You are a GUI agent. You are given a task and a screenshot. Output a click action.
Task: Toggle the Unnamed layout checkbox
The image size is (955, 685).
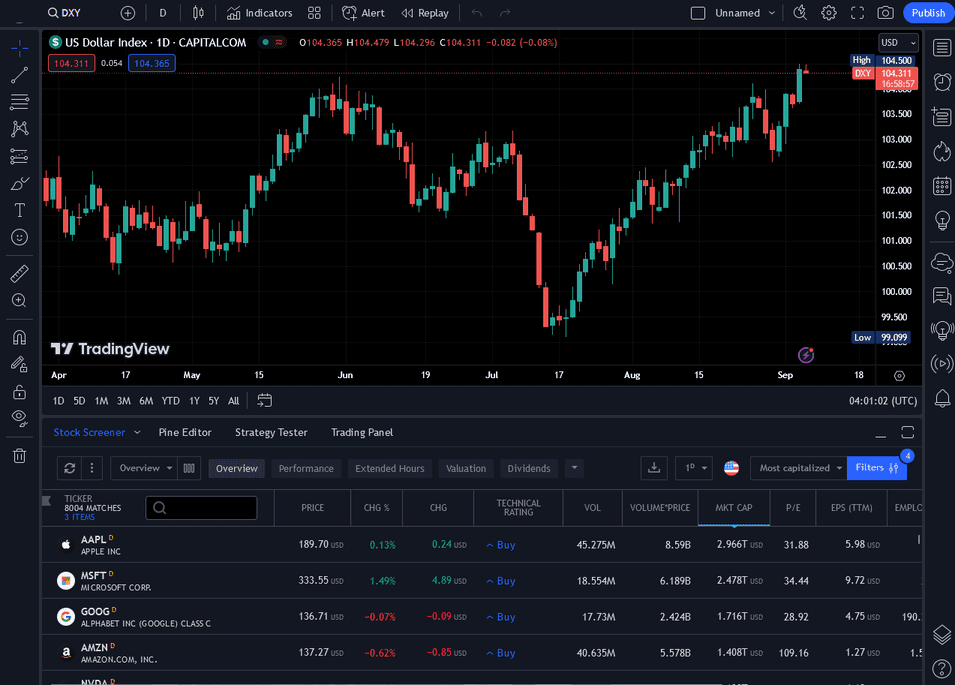pos(698,13)
